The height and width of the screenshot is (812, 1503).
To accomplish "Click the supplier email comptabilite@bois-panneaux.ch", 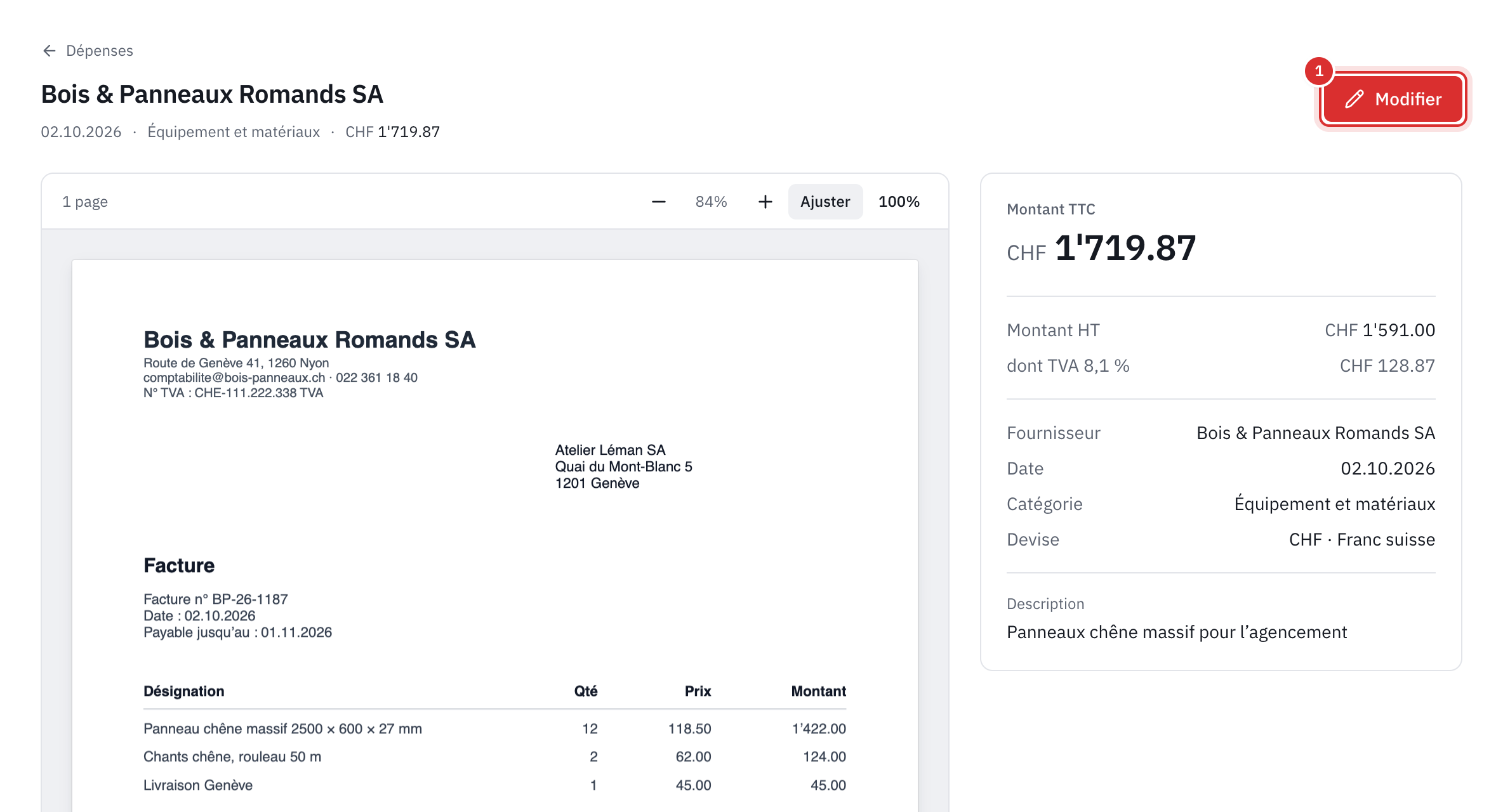I will tap(234, 377).
